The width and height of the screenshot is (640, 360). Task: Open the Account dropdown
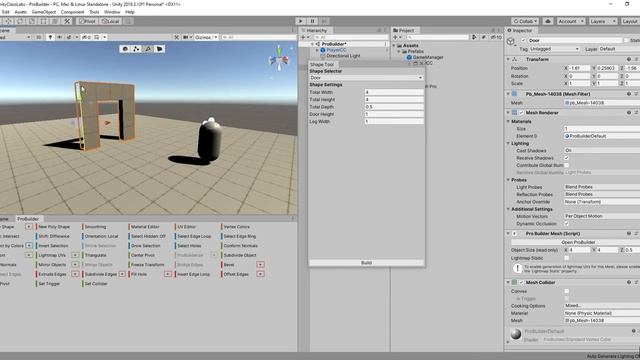pyautogui.click(x=571, y=21)
